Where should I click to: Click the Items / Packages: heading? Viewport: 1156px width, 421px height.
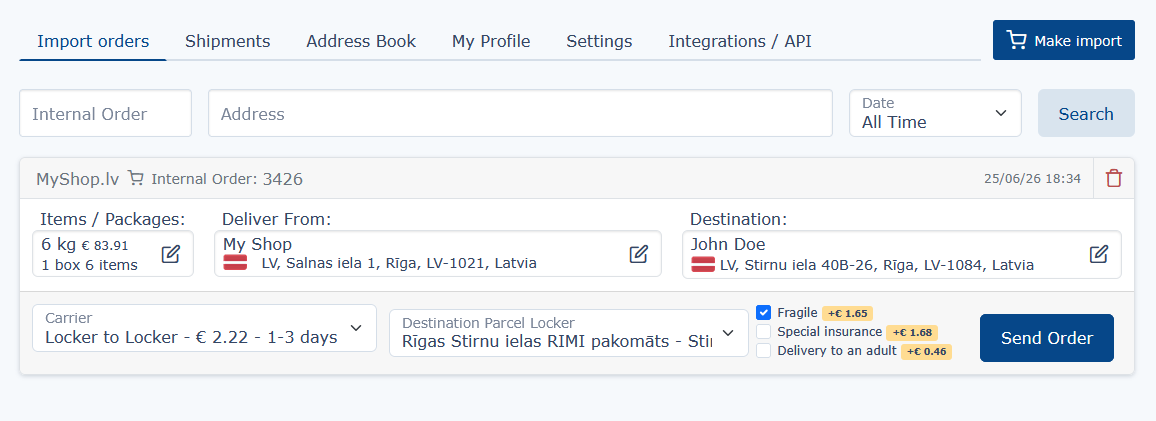[112, 219]
